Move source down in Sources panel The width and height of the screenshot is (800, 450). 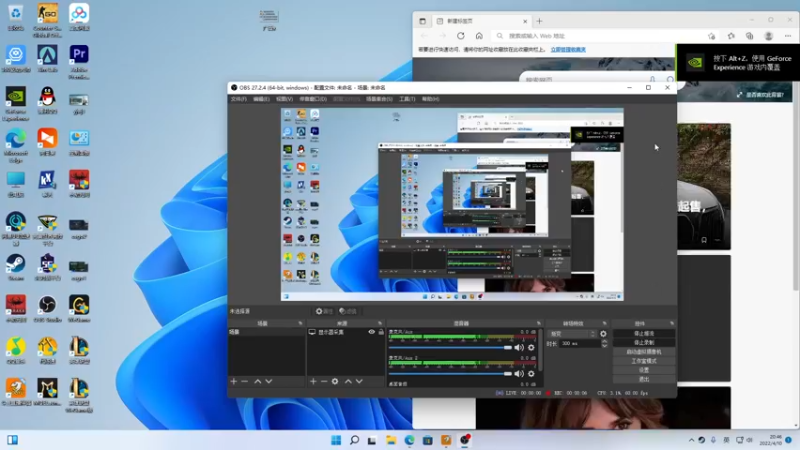359,381
